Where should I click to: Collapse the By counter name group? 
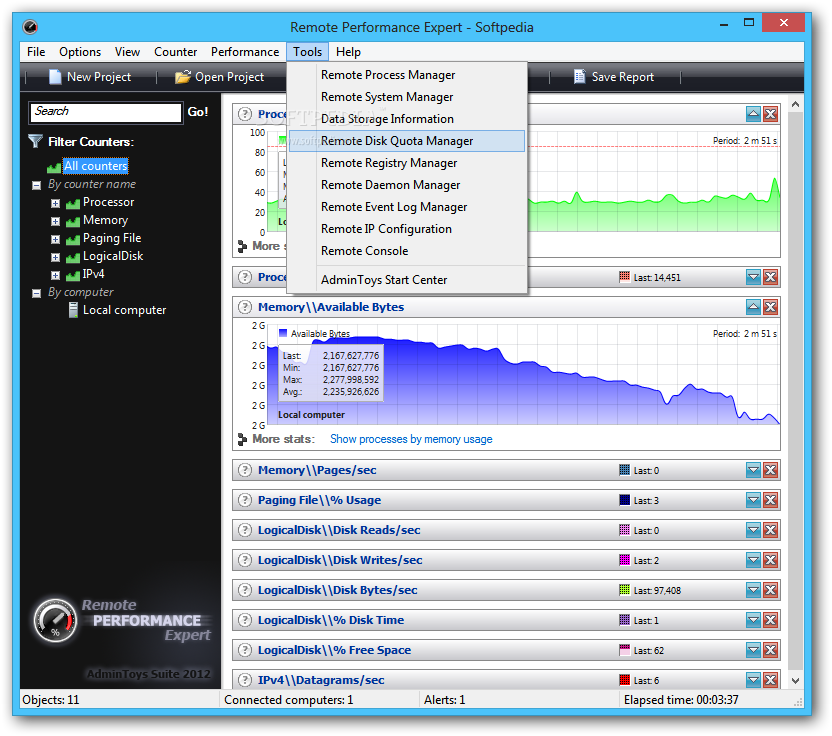pos(37,186)
